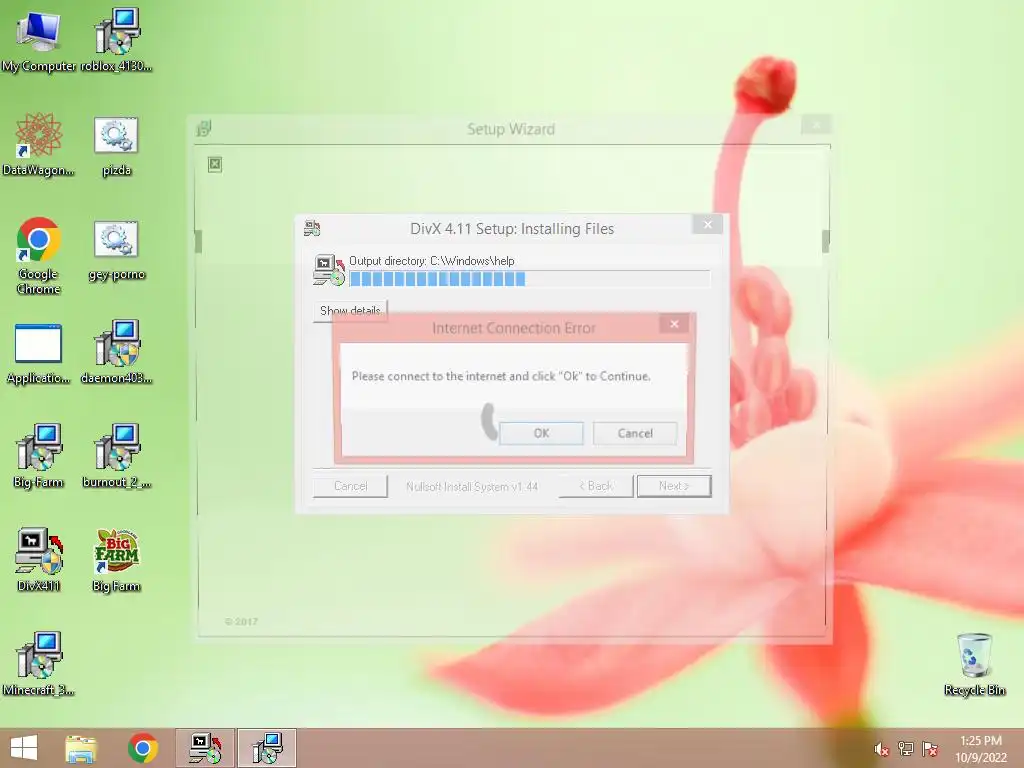Screen dimensions: 1024x768
Task: Click the taskbar clock showing 1:25 PM
Action: click(981, 749)
